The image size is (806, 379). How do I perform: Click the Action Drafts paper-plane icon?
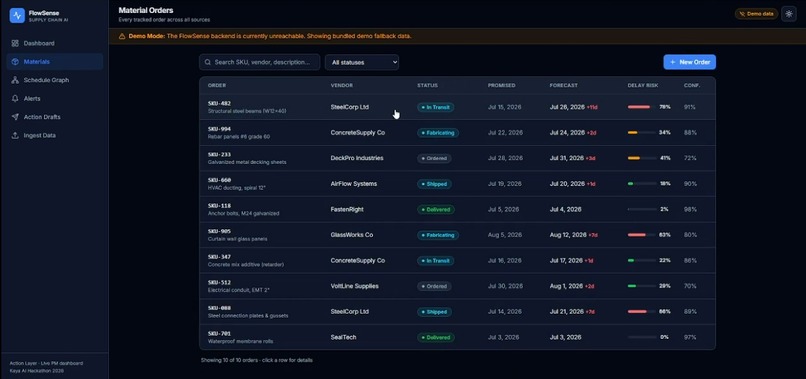point(15,117)
